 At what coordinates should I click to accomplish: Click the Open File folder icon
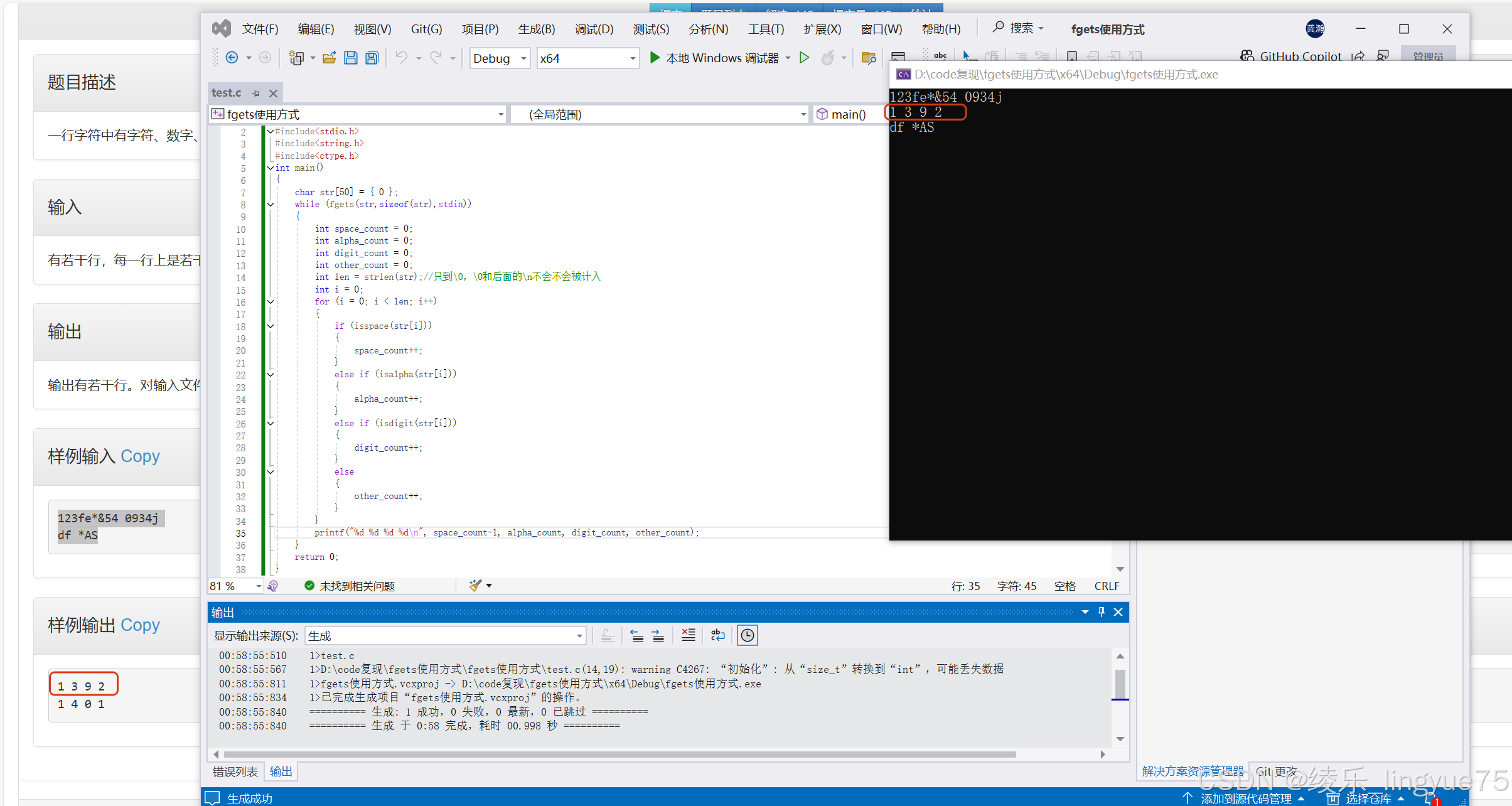(329, 58)
